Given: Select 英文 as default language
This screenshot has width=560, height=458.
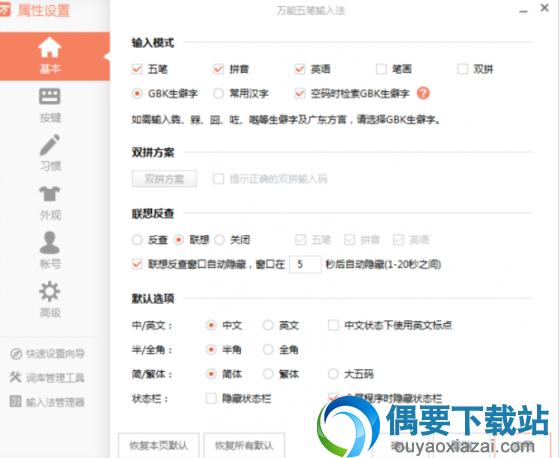Looking at the screenshot, I should pos(268,325).
